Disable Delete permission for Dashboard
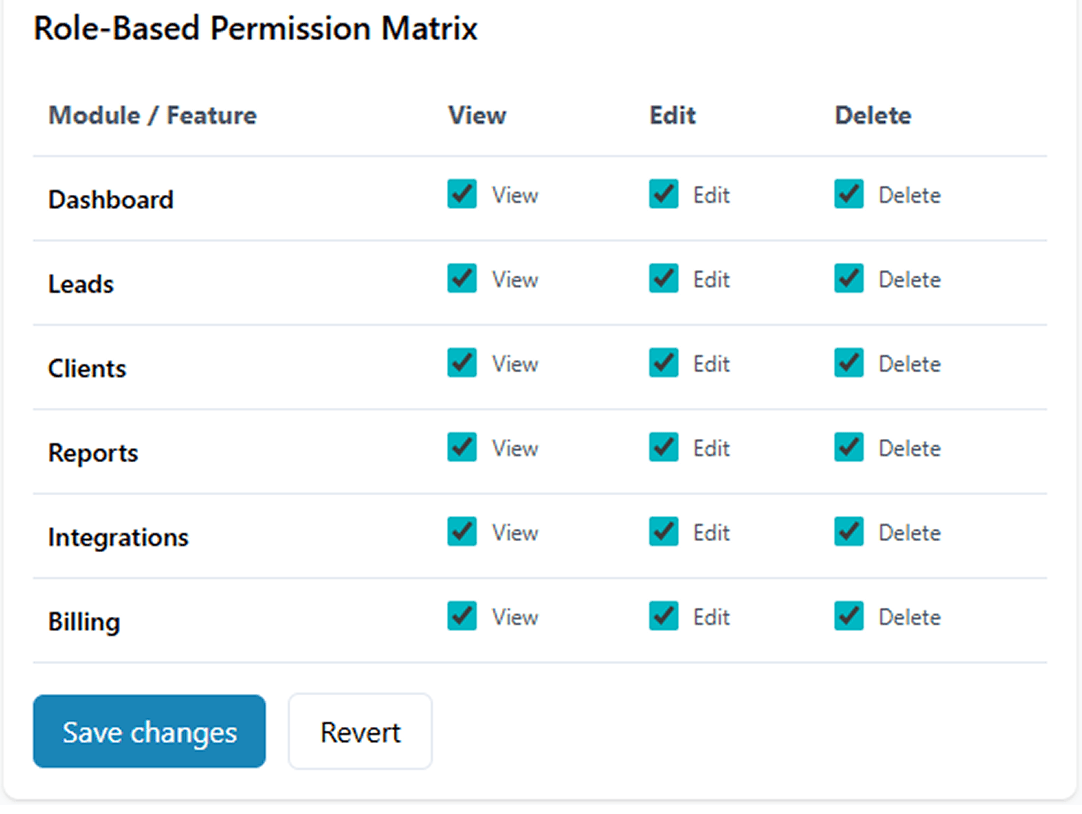1082x814 pixels. tap(849, 194)
